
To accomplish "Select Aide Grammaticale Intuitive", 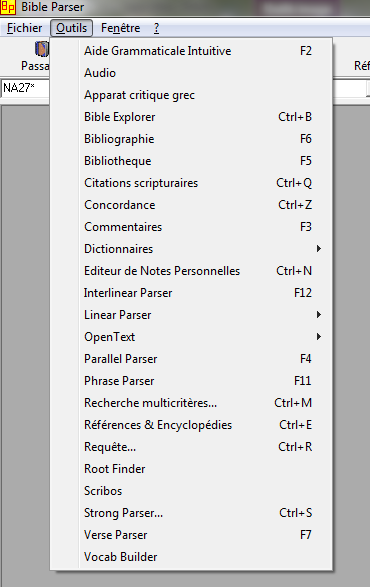I will tap(191, 51).
